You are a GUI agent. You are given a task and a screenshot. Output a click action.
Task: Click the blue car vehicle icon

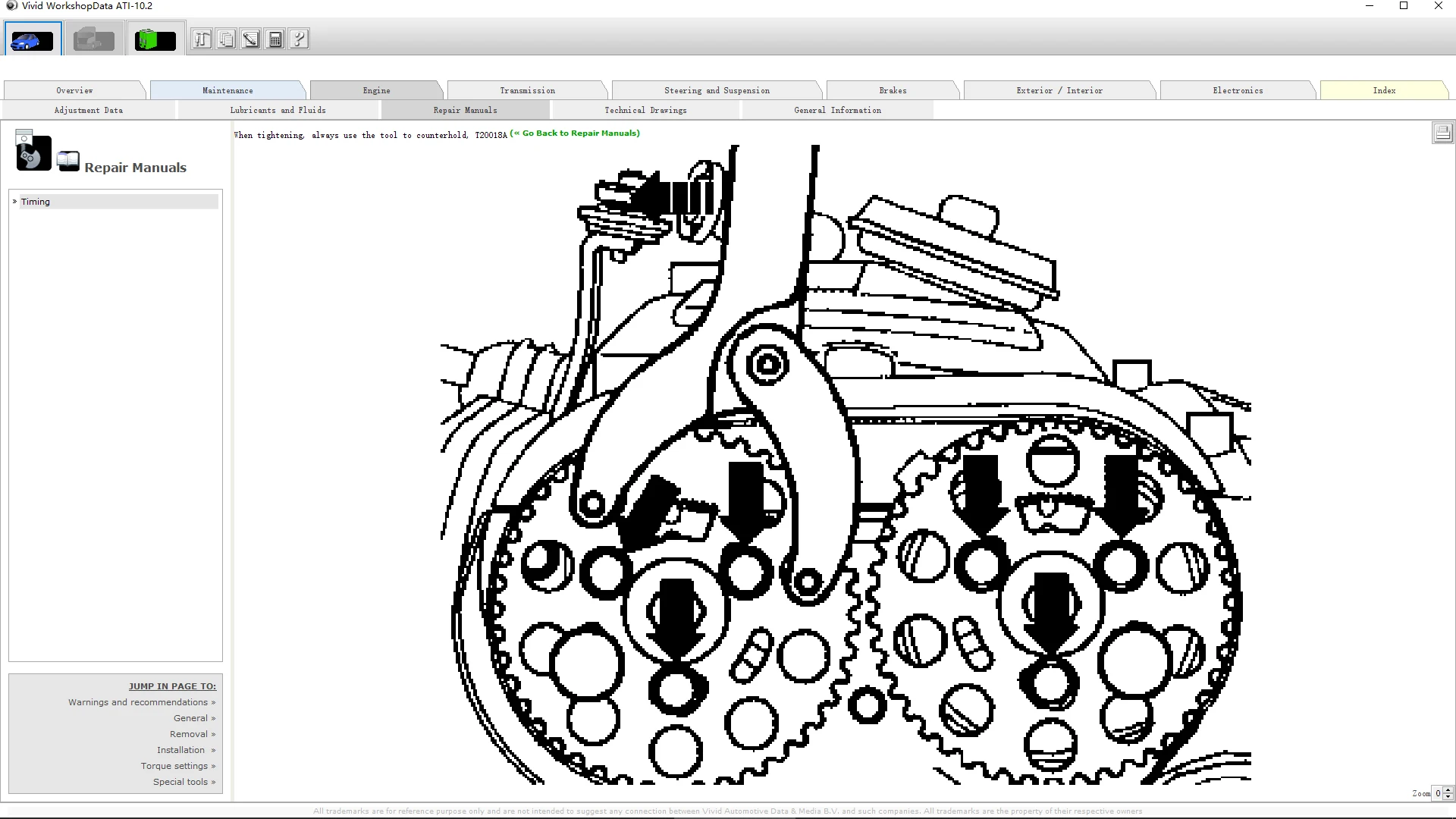click(32, 39)
